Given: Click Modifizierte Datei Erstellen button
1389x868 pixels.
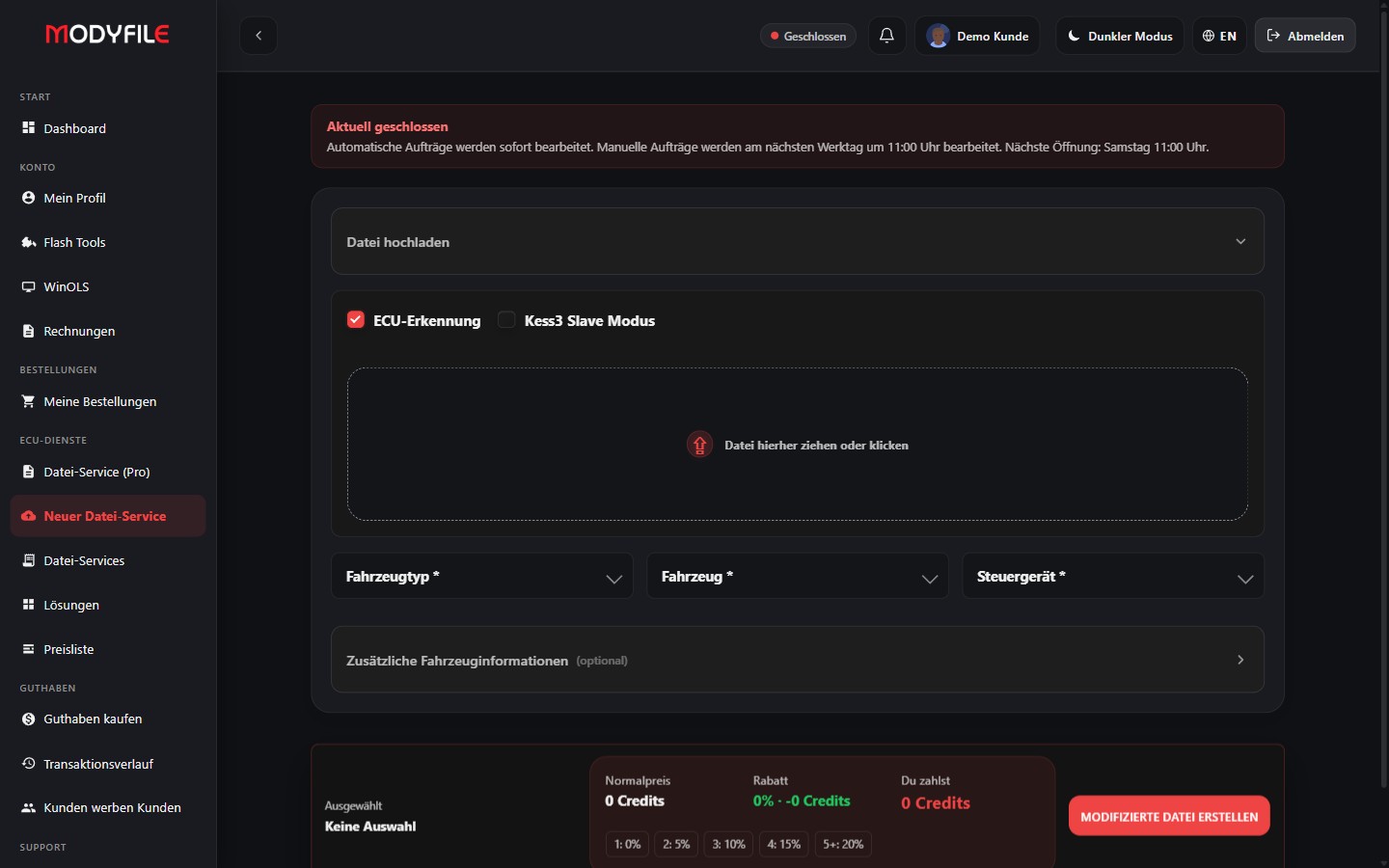Looking at the screenshot, I should [1169, 816].
